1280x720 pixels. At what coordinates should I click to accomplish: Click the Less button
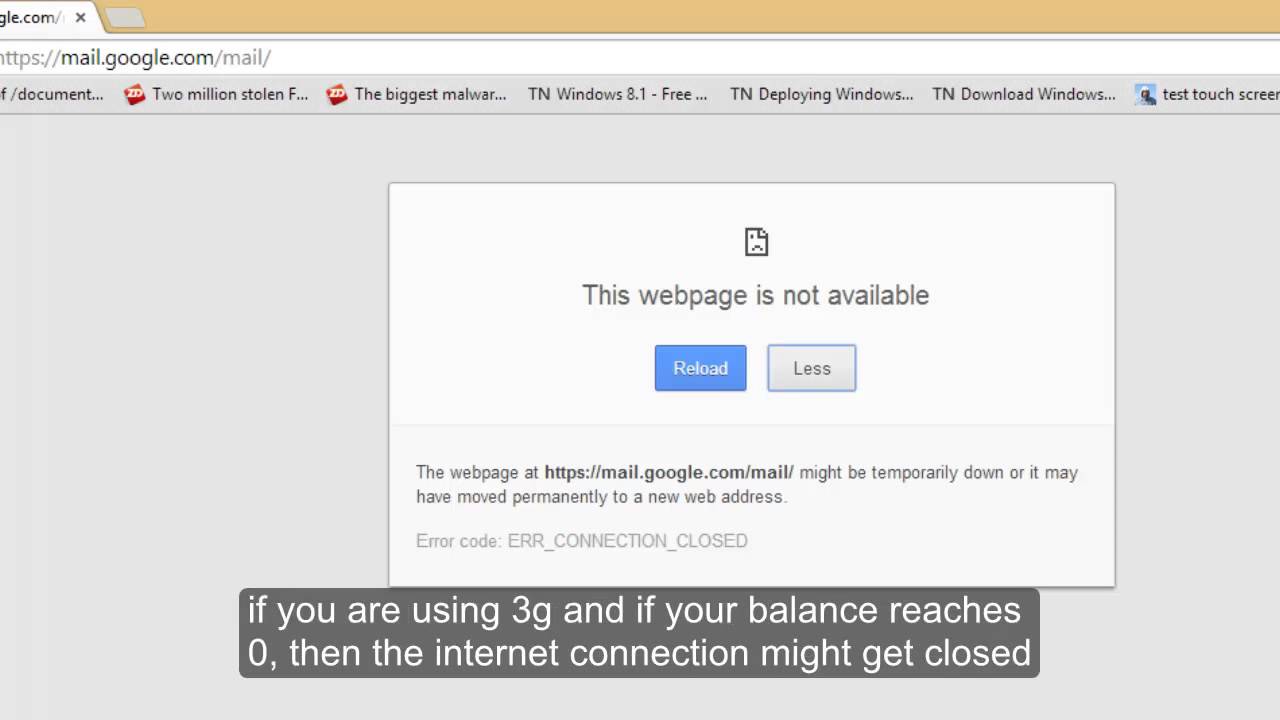[811, 368]
